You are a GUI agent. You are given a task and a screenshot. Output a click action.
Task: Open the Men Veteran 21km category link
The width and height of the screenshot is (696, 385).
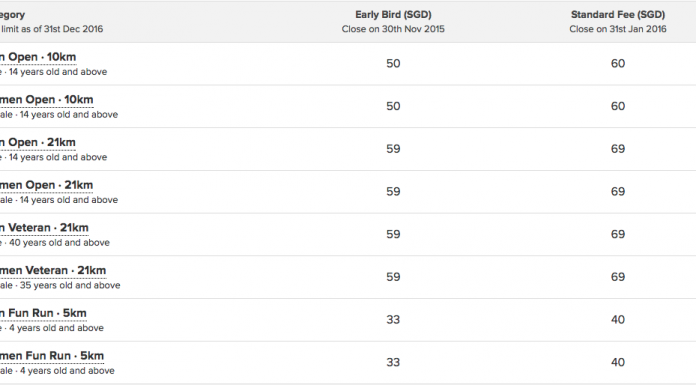tap(44, 228)
